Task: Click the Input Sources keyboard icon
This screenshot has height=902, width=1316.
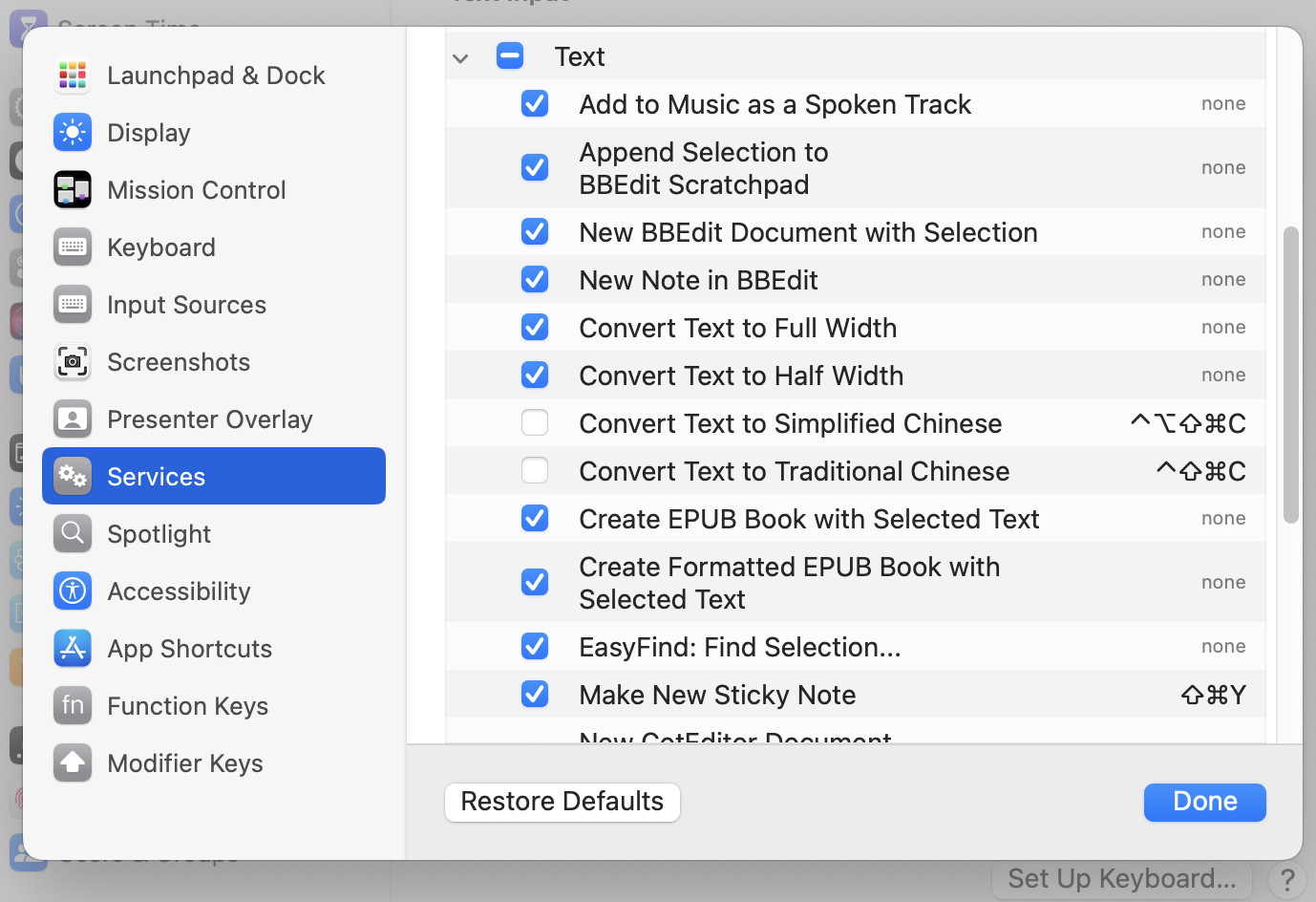Action: click(x=73, y=305)
